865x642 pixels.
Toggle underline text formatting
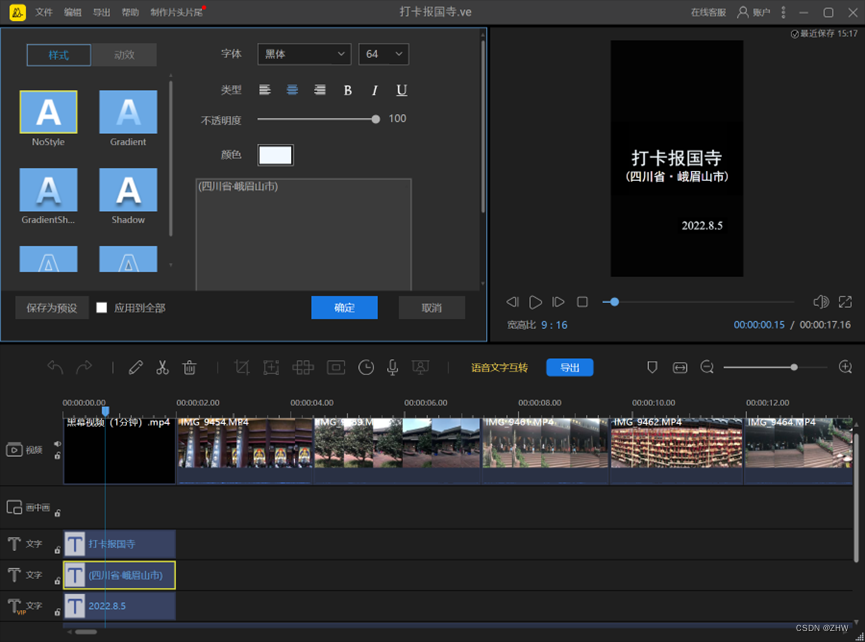(402, 90)
